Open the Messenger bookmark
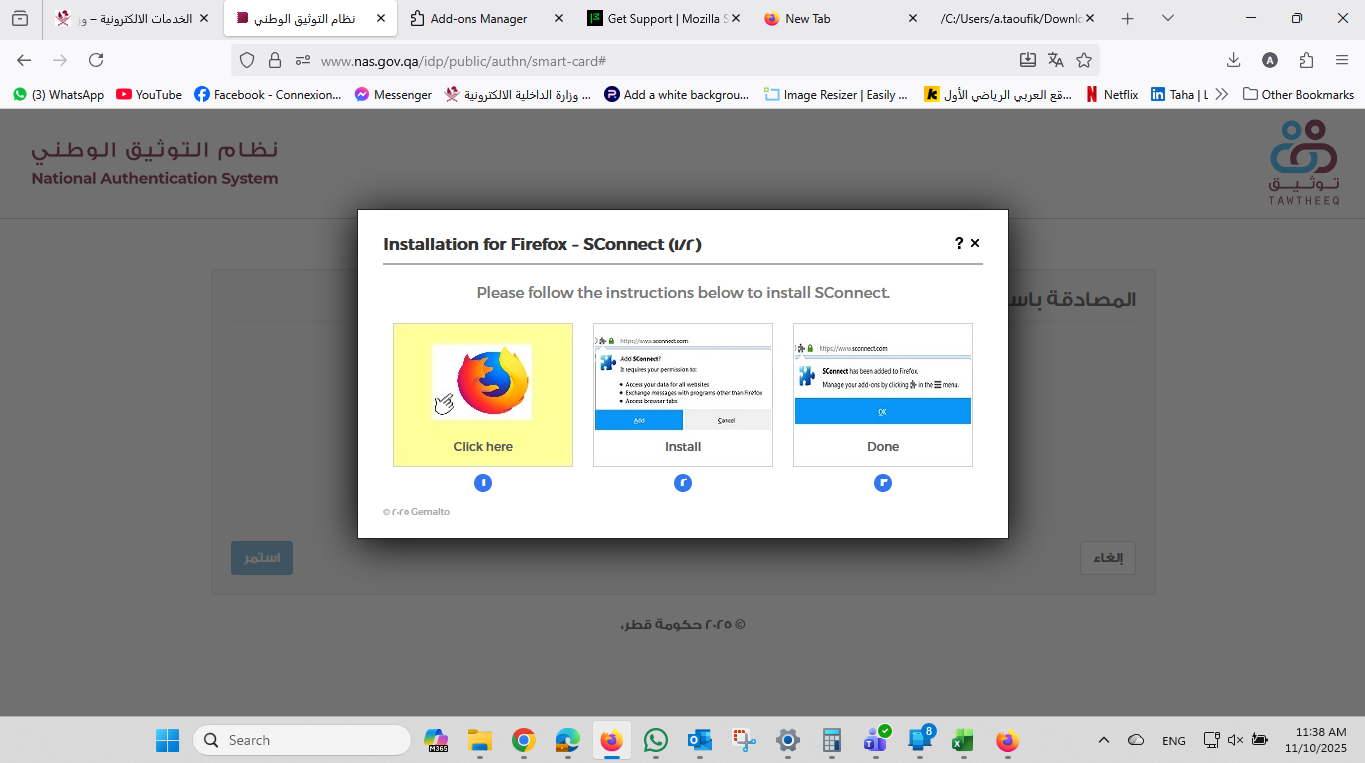This screenshot has height=763, width=1365. point(393,94)
